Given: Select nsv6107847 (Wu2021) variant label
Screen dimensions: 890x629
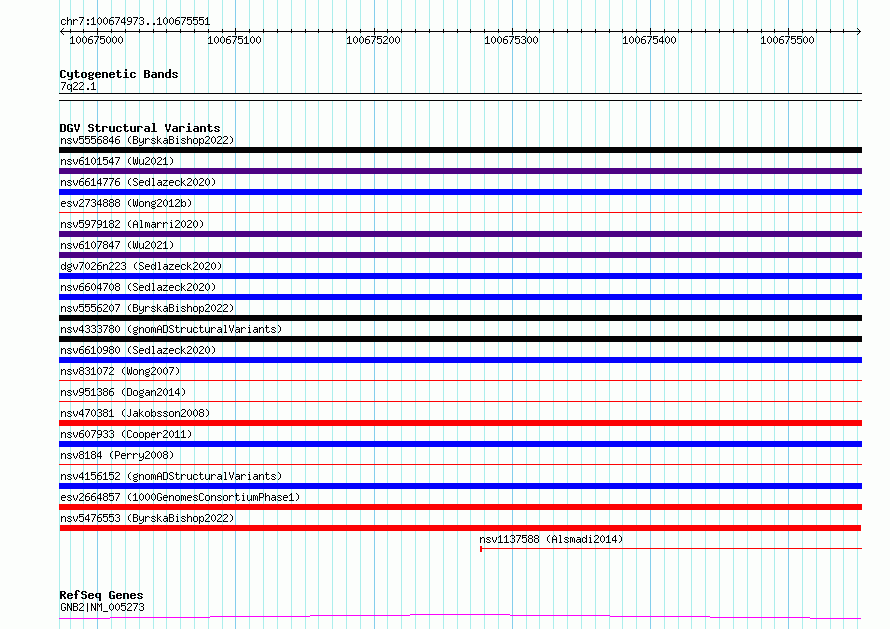Looking at the screenshot, I should [117, 245].
